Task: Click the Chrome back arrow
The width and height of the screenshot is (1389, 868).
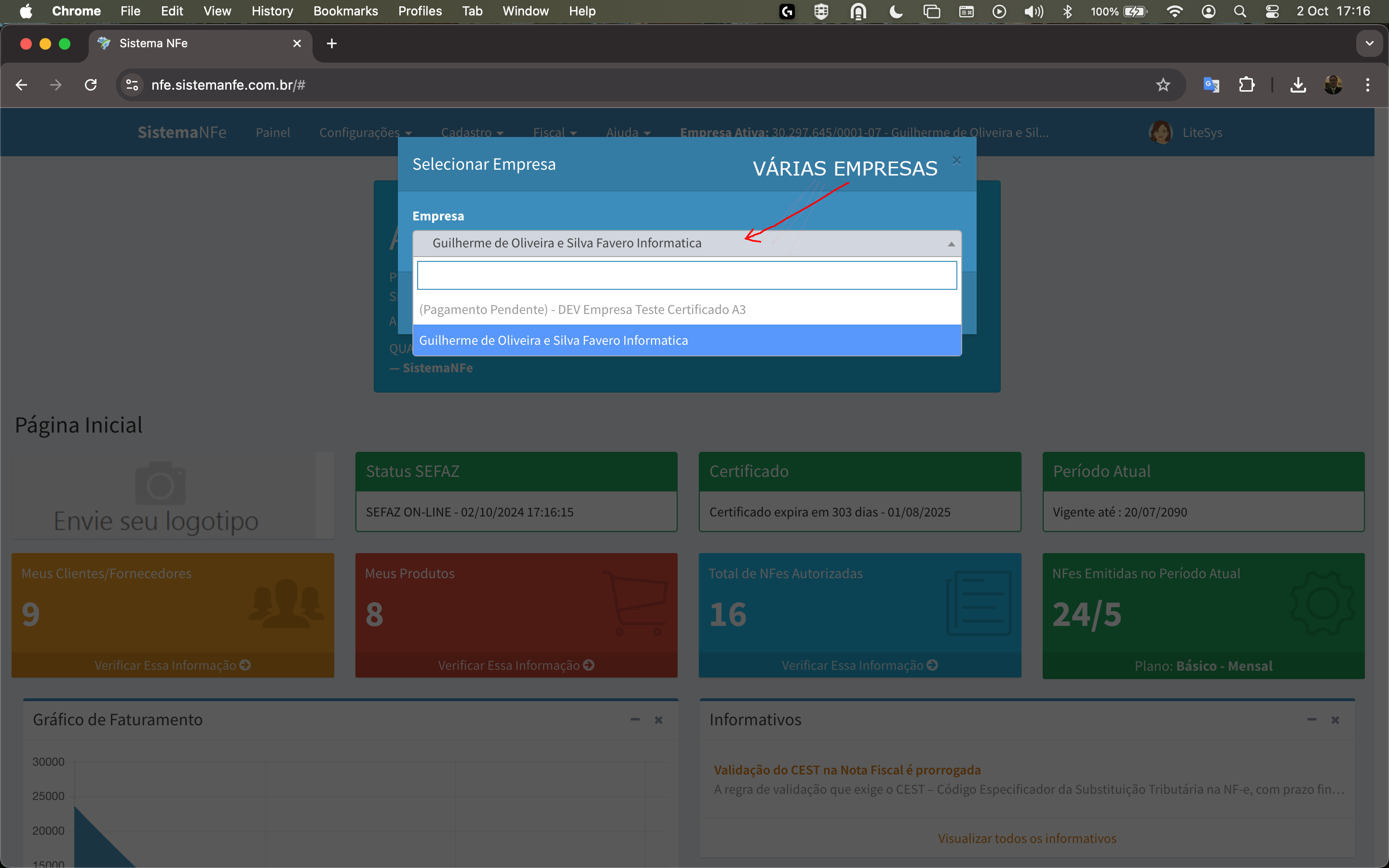Action: point(21,85)
